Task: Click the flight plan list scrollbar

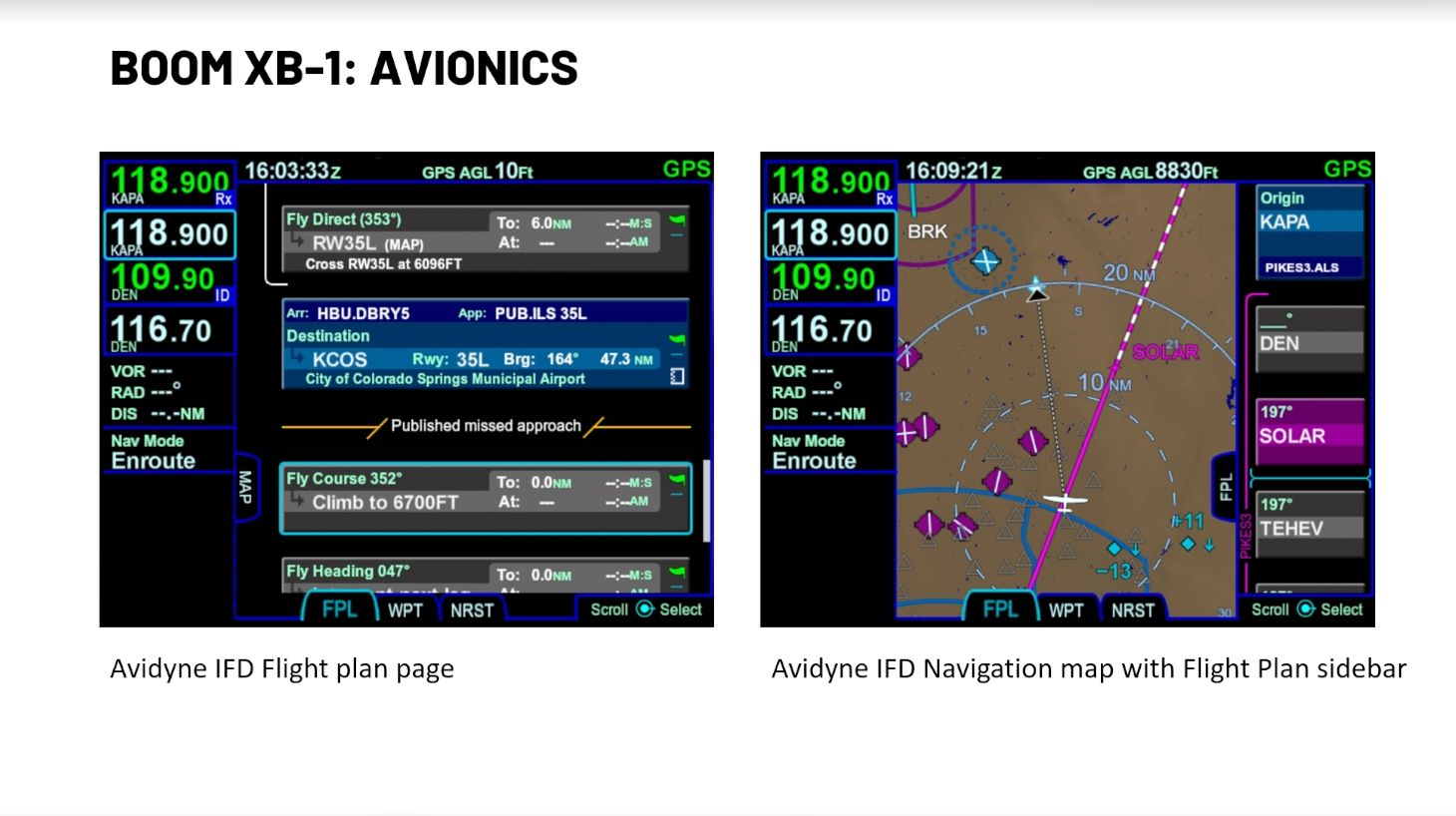Action: [x=707, y=499]
